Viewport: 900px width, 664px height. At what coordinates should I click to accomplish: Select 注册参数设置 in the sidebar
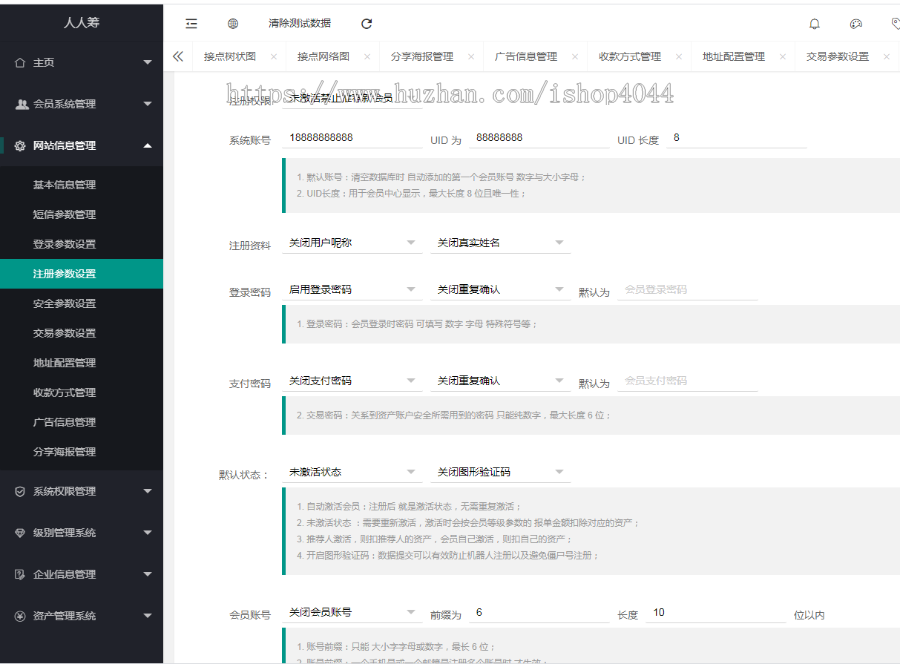coord(82,274)
